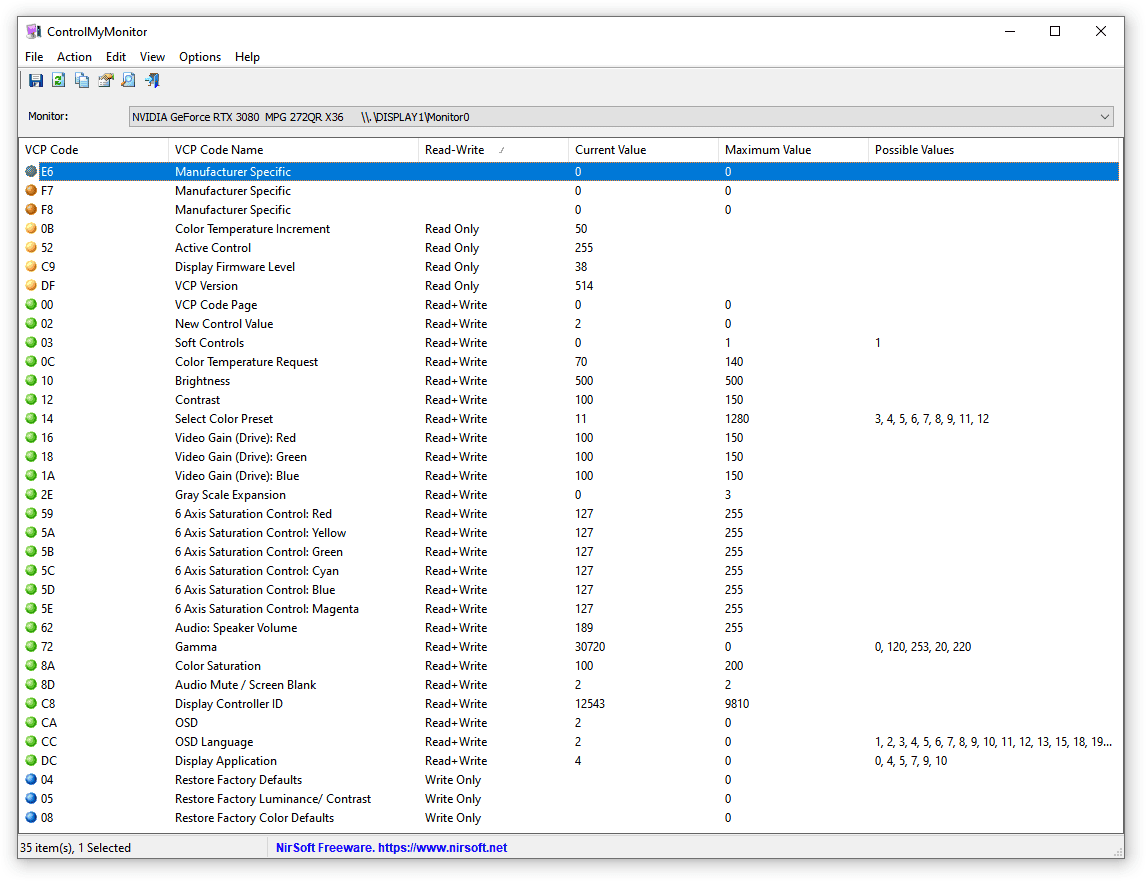Sort by the VCP Code Name column header
1146x881 pixels.
click(x=219, y=150)
